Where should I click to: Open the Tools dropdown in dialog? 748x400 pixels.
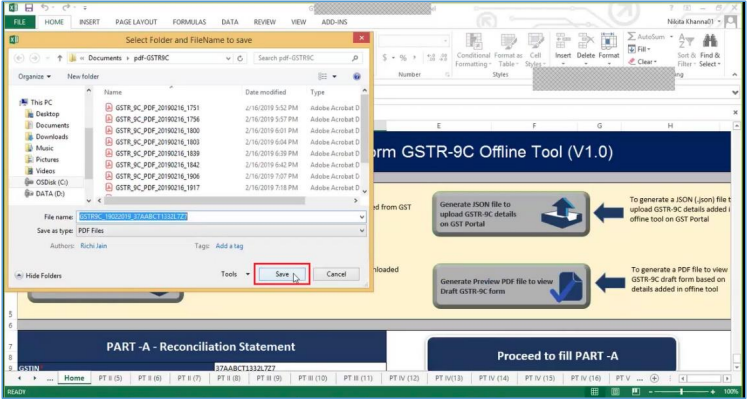point(235,274)
